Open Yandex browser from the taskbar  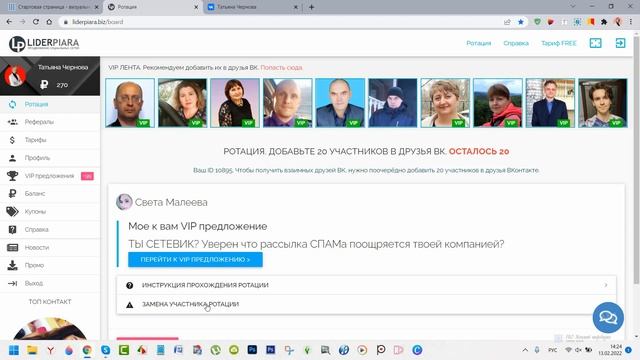point(51,350)
